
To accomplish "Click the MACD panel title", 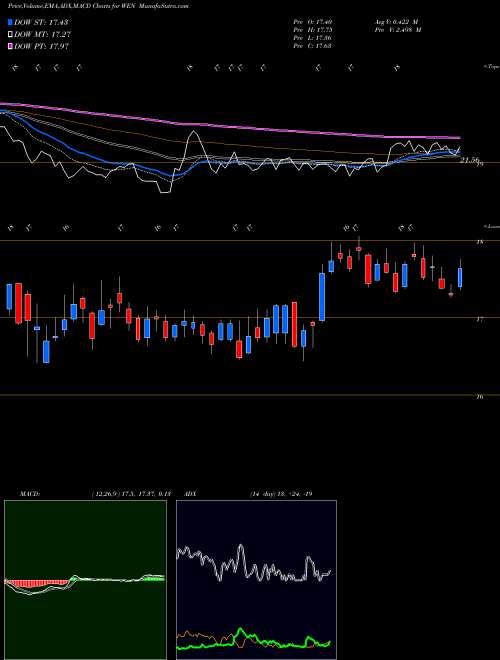I will coord(29,494).
